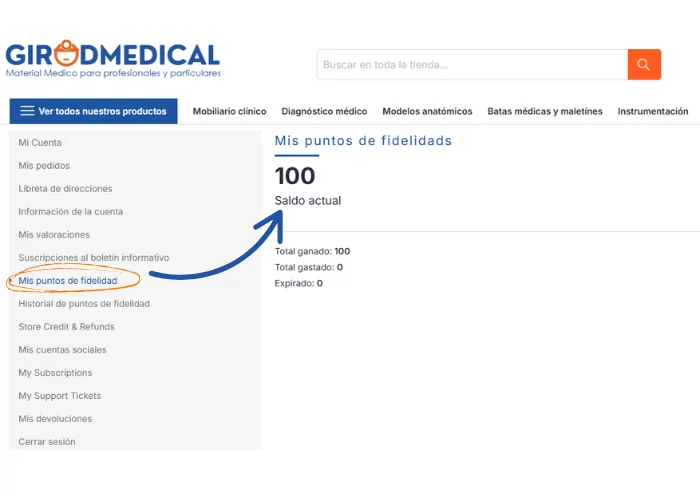
Task: Open Mi Cuenta in sidebar
Action: click(x=40, y=143)
